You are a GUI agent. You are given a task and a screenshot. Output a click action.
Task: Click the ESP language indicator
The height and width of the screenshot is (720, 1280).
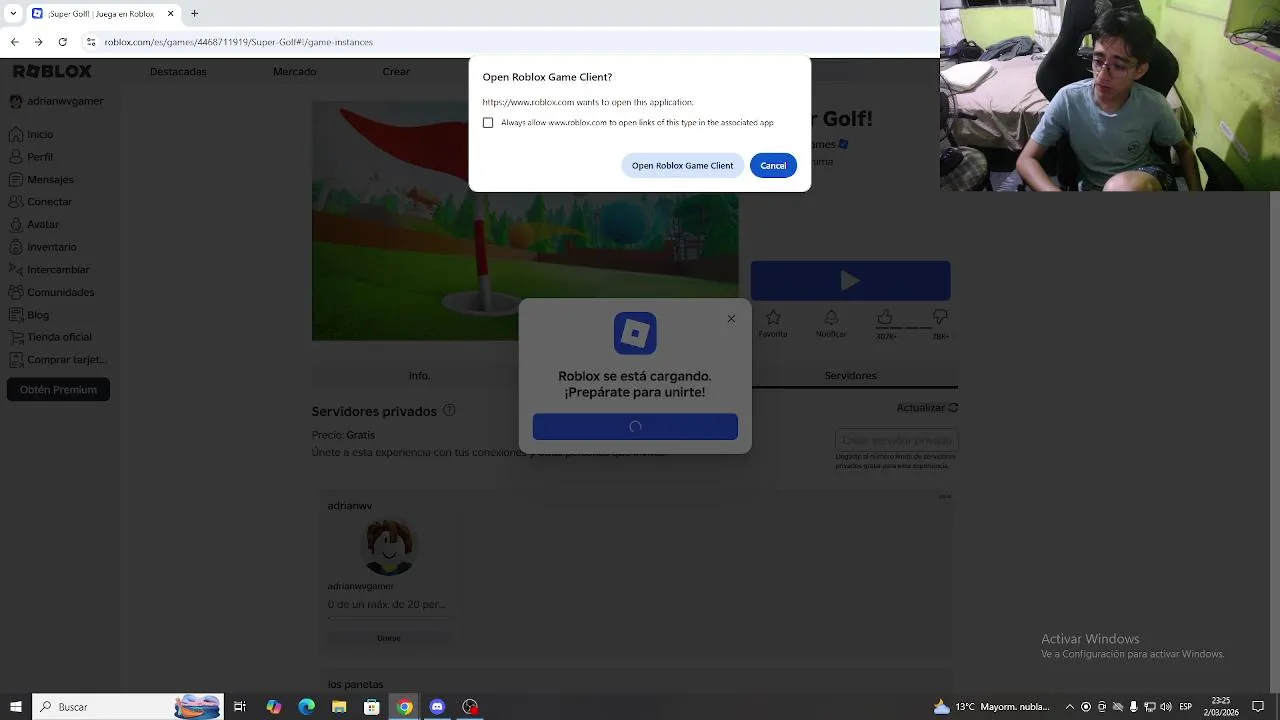pos(1186,707)
